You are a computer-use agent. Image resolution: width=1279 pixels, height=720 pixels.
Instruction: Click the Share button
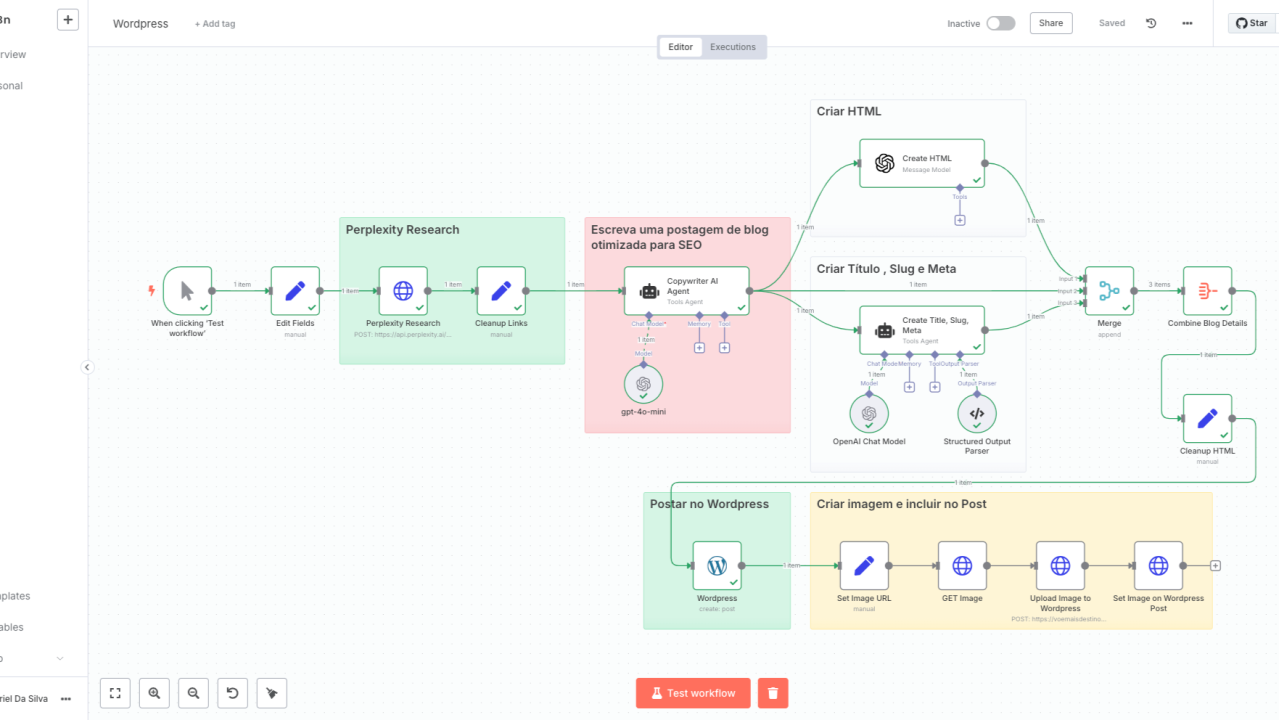tap(1051, 23)
